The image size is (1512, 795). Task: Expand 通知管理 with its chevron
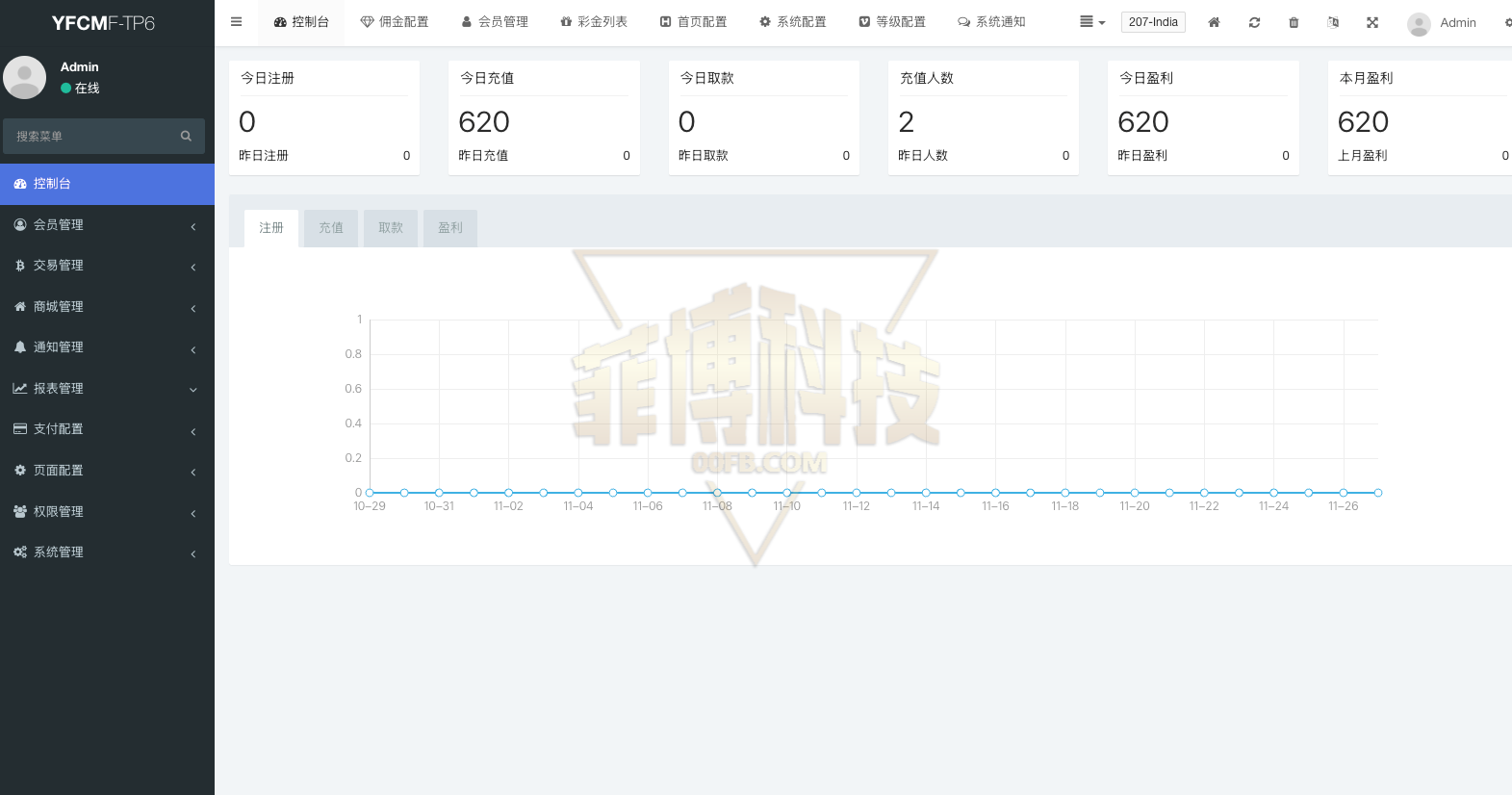193,349
